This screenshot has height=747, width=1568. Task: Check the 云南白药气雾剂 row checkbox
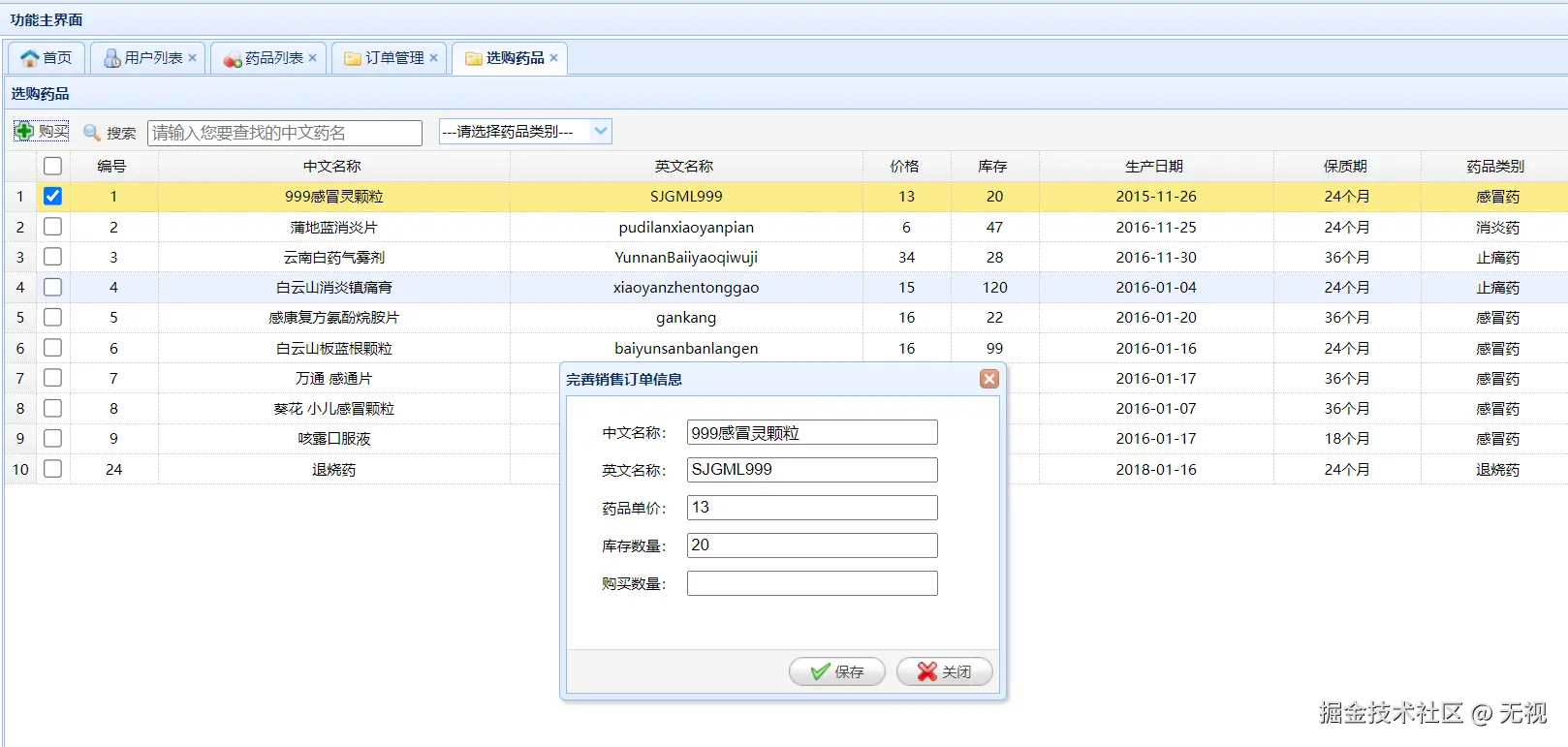(52, 257)
